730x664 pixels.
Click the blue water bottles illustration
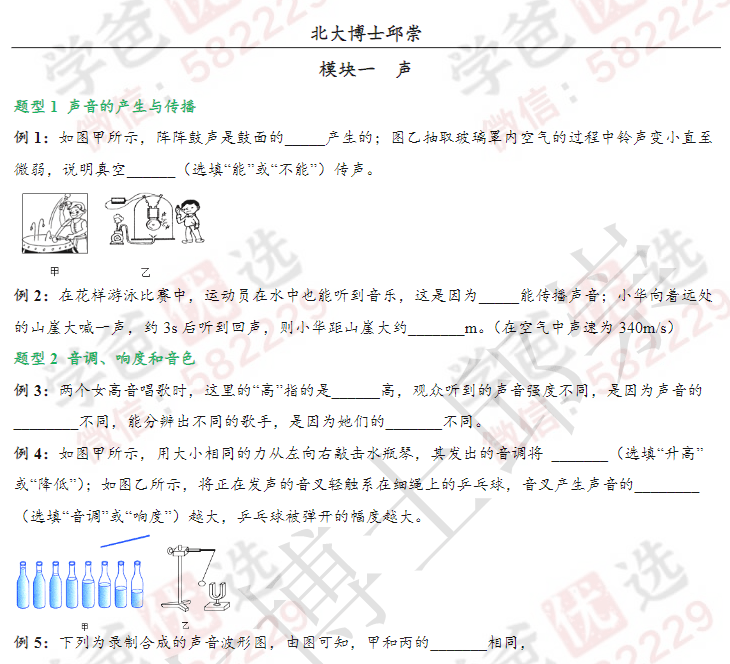(x=80, y=584)
